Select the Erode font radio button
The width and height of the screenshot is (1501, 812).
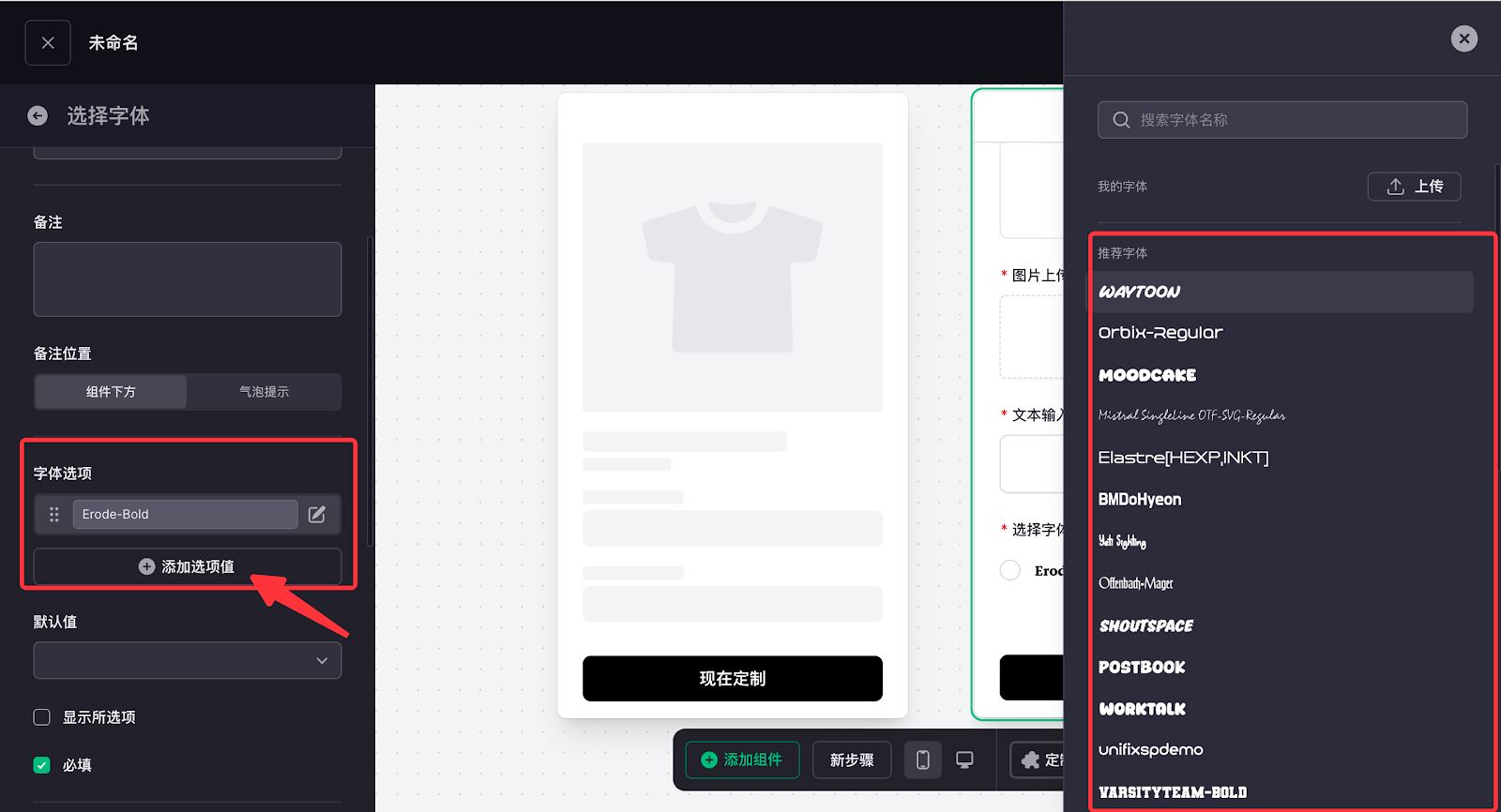(x=1010, y=570)
